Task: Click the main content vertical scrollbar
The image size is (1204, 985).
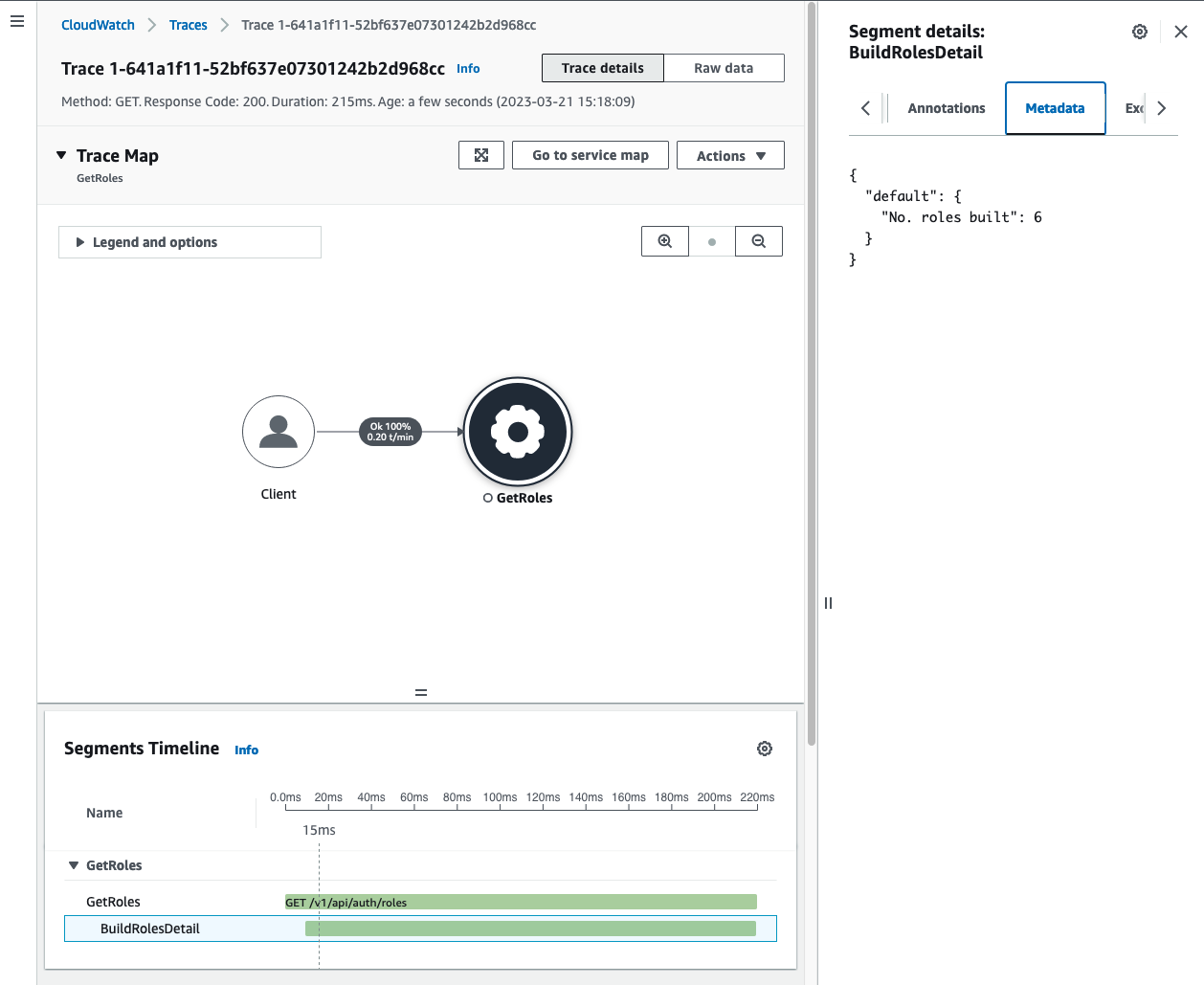Action: [x=812, y=373]
